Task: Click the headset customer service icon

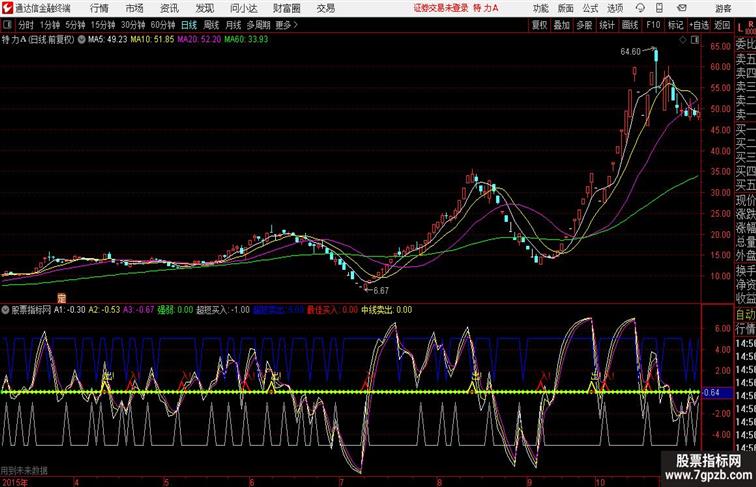Action: coord(640,8)
